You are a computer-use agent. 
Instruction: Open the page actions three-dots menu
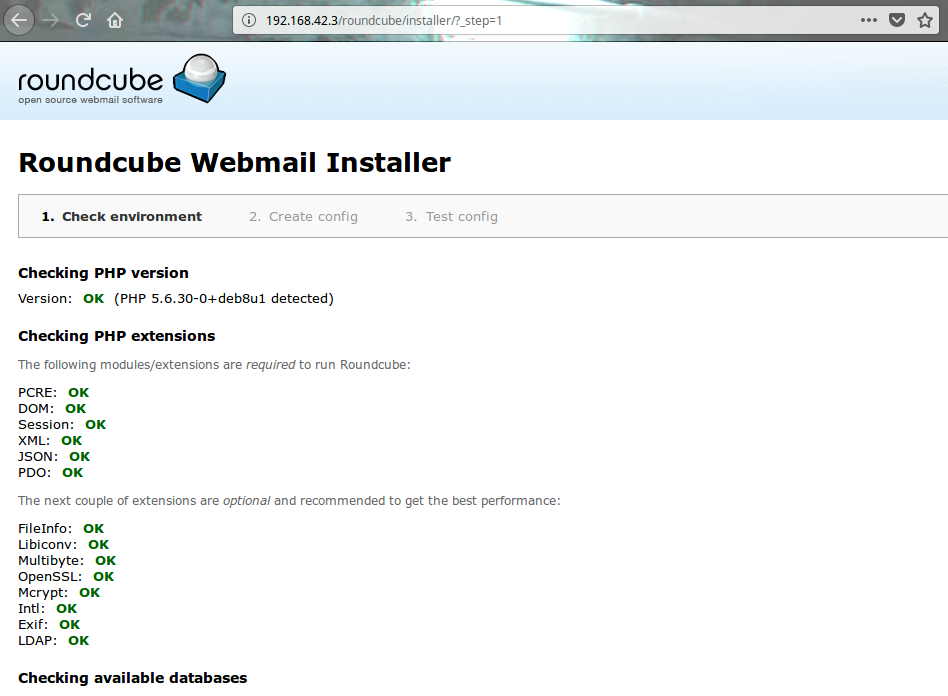[869, 21]
